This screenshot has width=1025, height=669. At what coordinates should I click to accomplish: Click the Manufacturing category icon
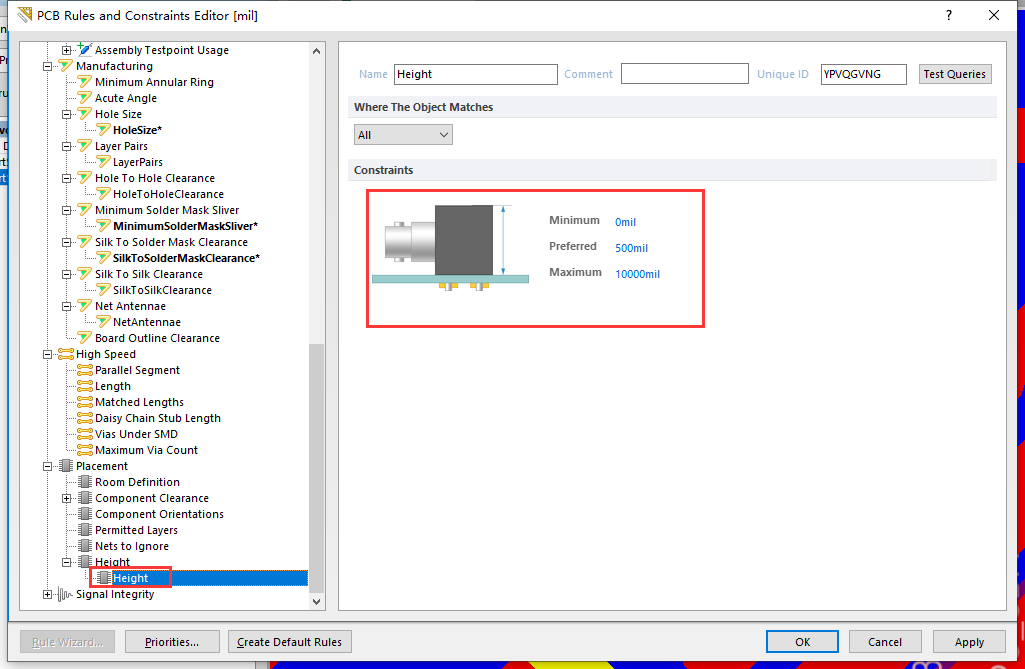click(x=65, y=66)
